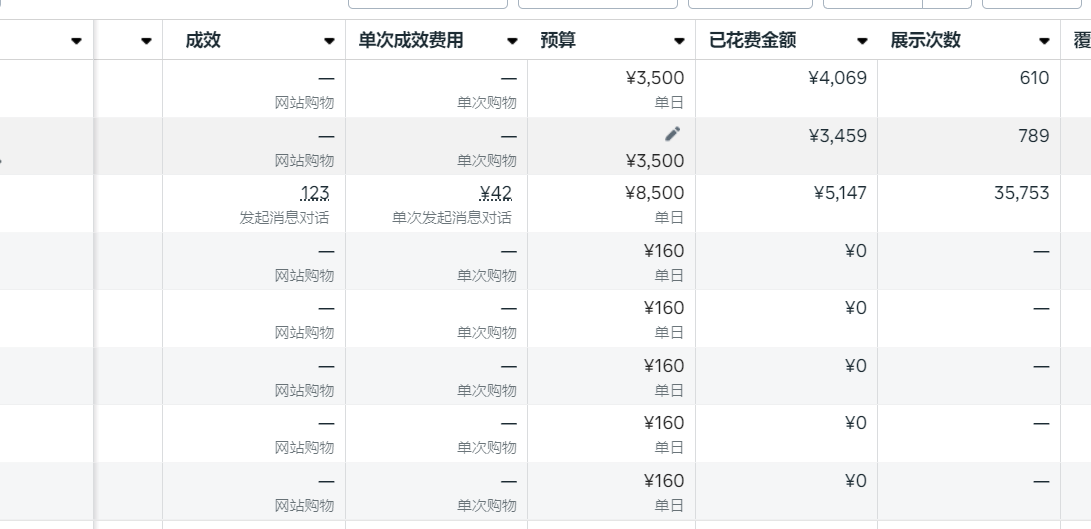Image resolution: width=1091 pixels, height=529 pixels.
Task: Select the 展示次数 header label
Action: [x=926, y=41]
